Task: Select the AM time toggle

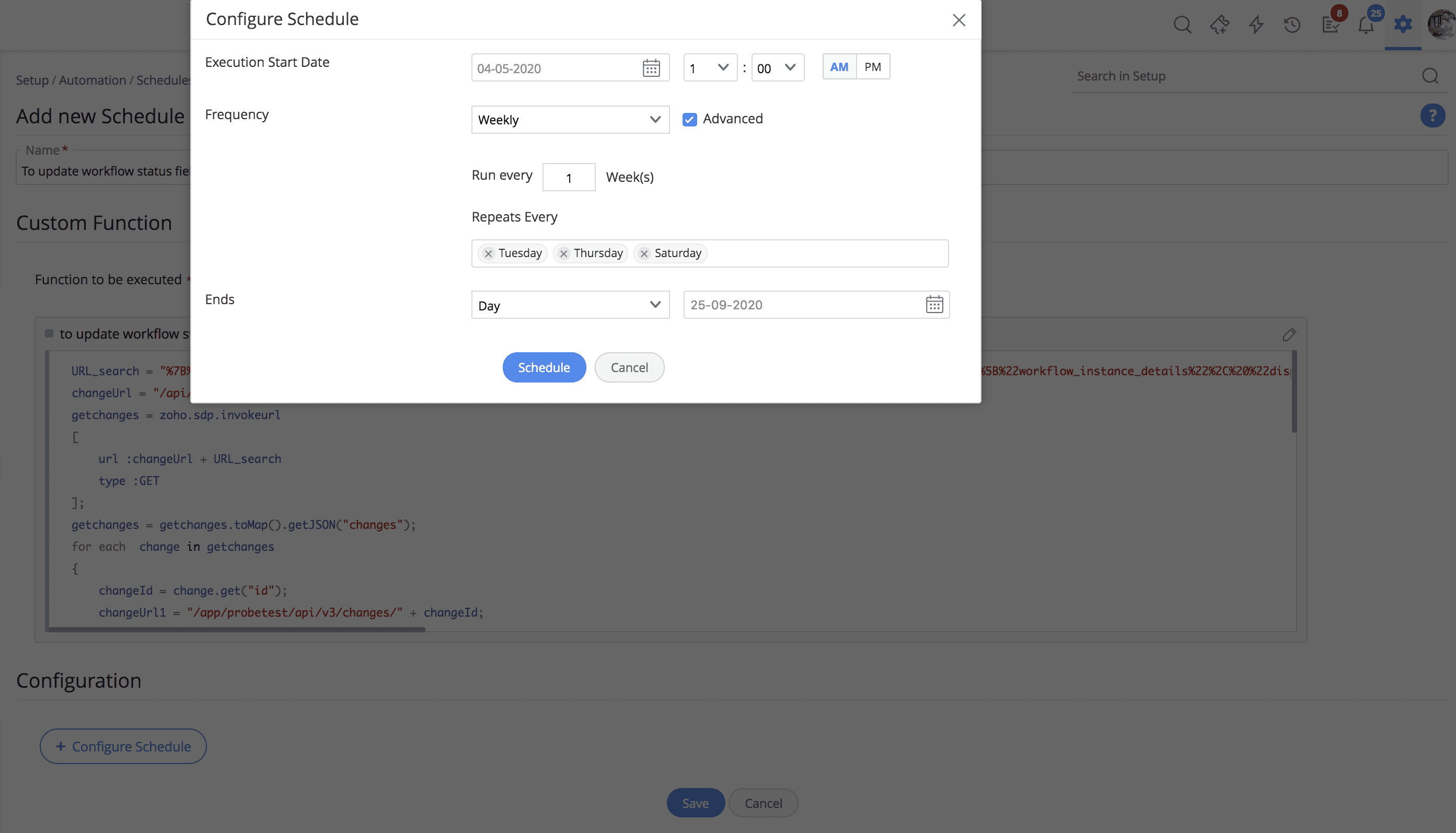Action: pos(839,67)
